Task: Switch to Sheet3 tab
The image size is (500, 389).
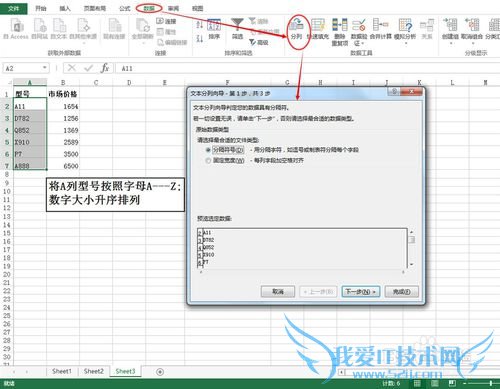Action: [x=125, y=371]
